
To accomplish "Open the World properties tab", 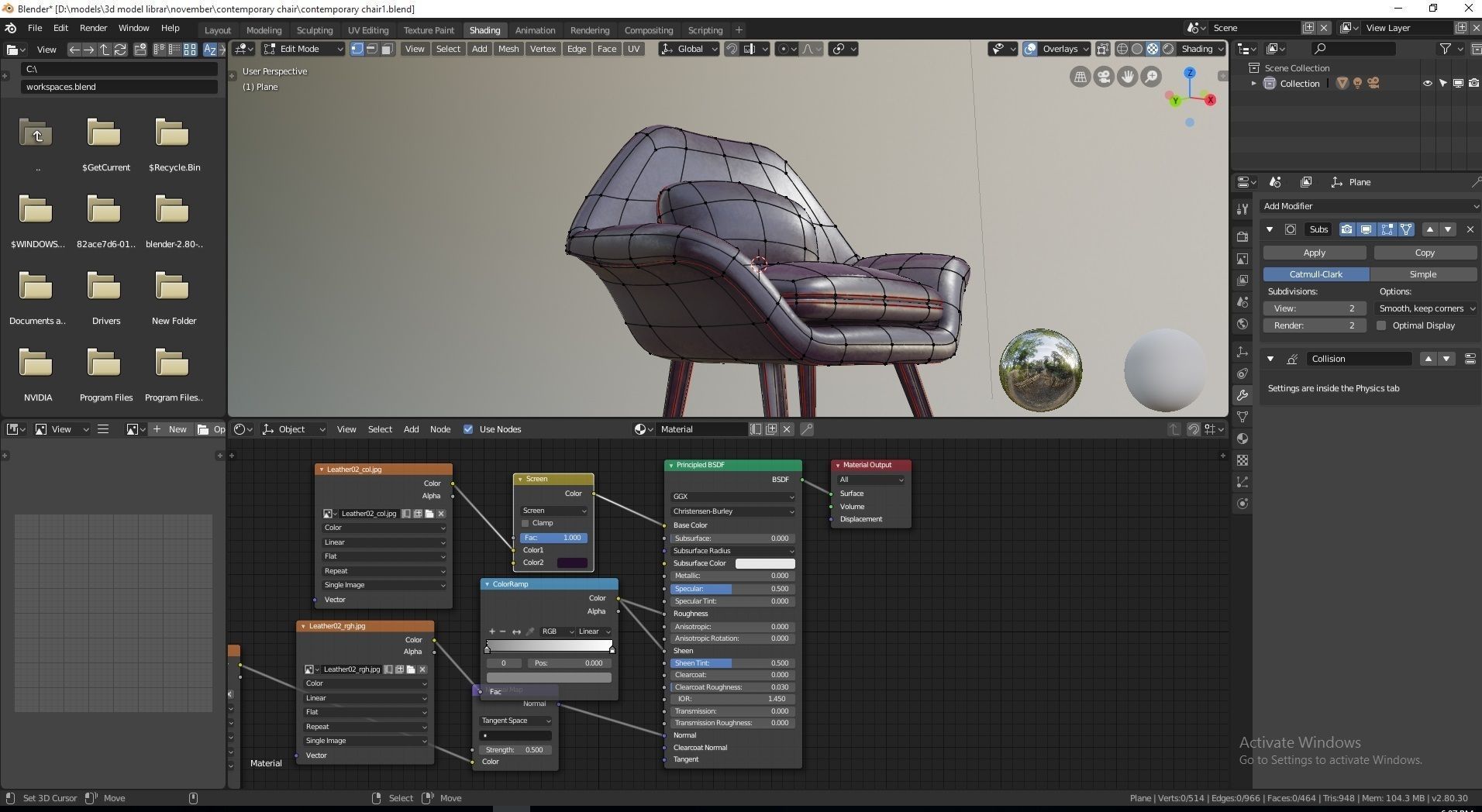I will click(x=1242, y=324).
